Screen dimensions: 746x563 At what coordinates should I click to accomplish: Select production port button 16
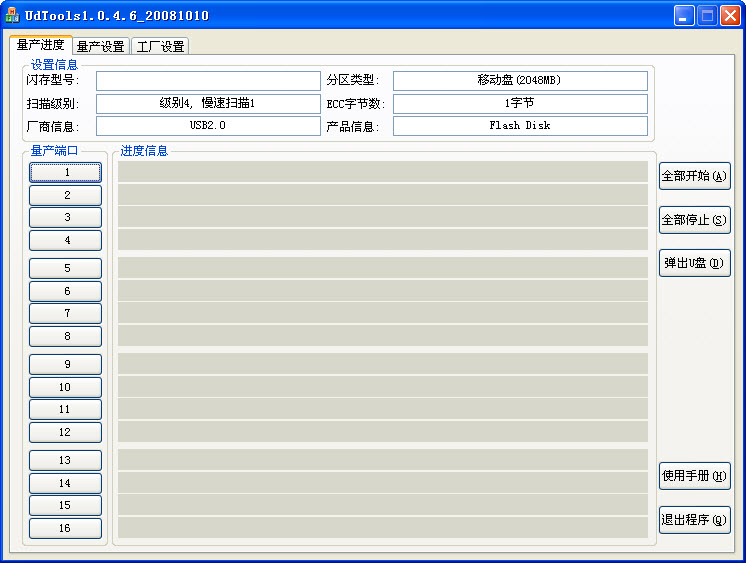pyautogui.click(x=66, y=528)
